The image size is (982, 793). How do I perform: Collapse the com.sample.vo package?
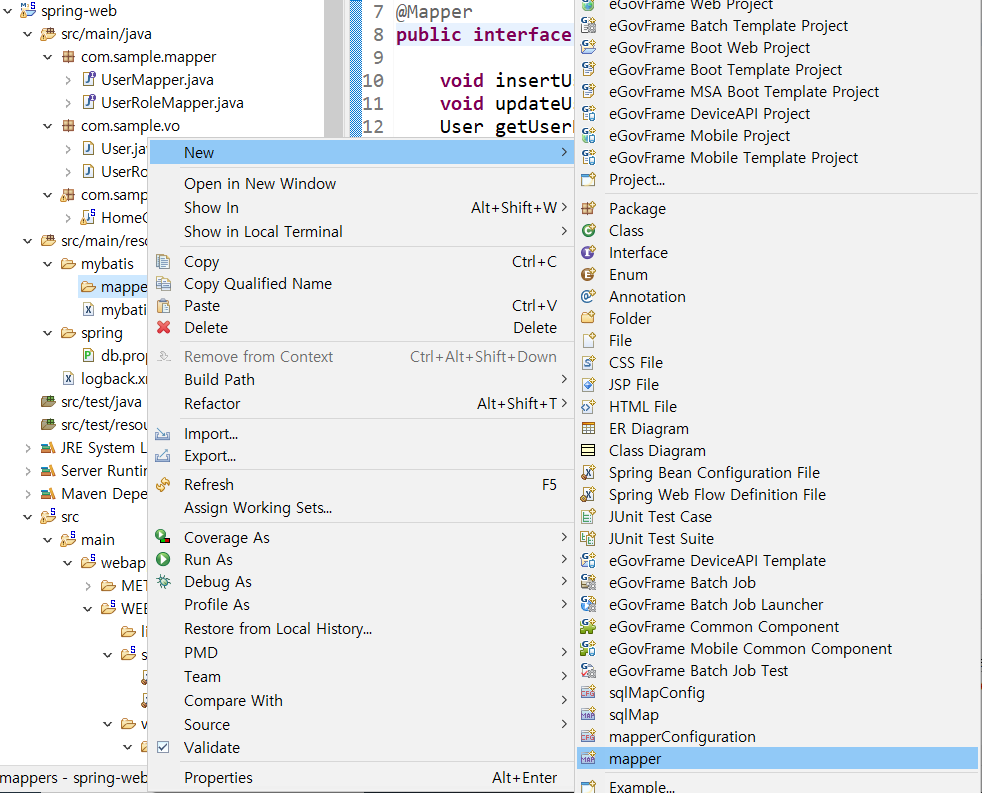point(48,126)
